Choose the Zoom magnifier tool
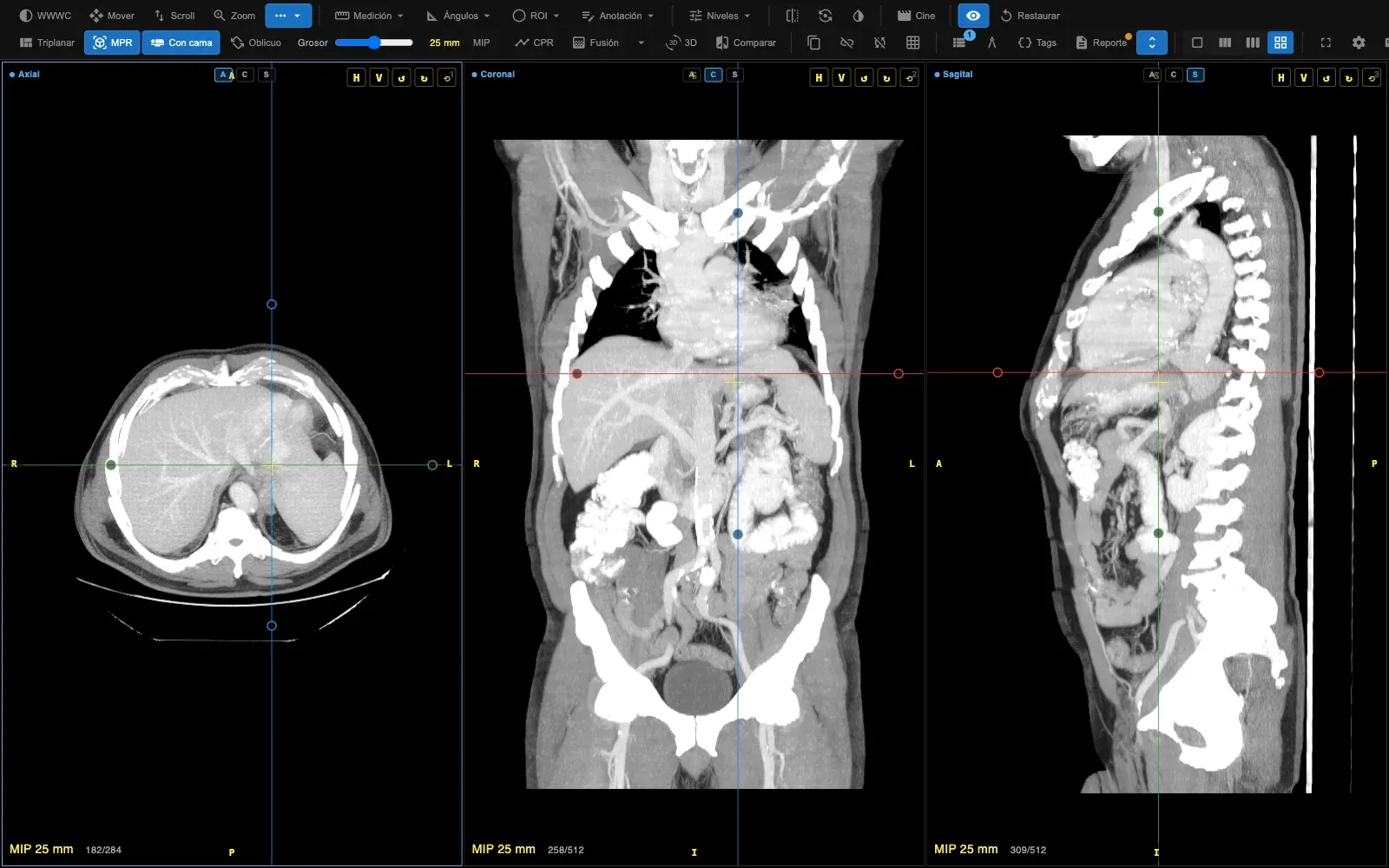The image size is (1389, 868). click(x=234, y=16)
